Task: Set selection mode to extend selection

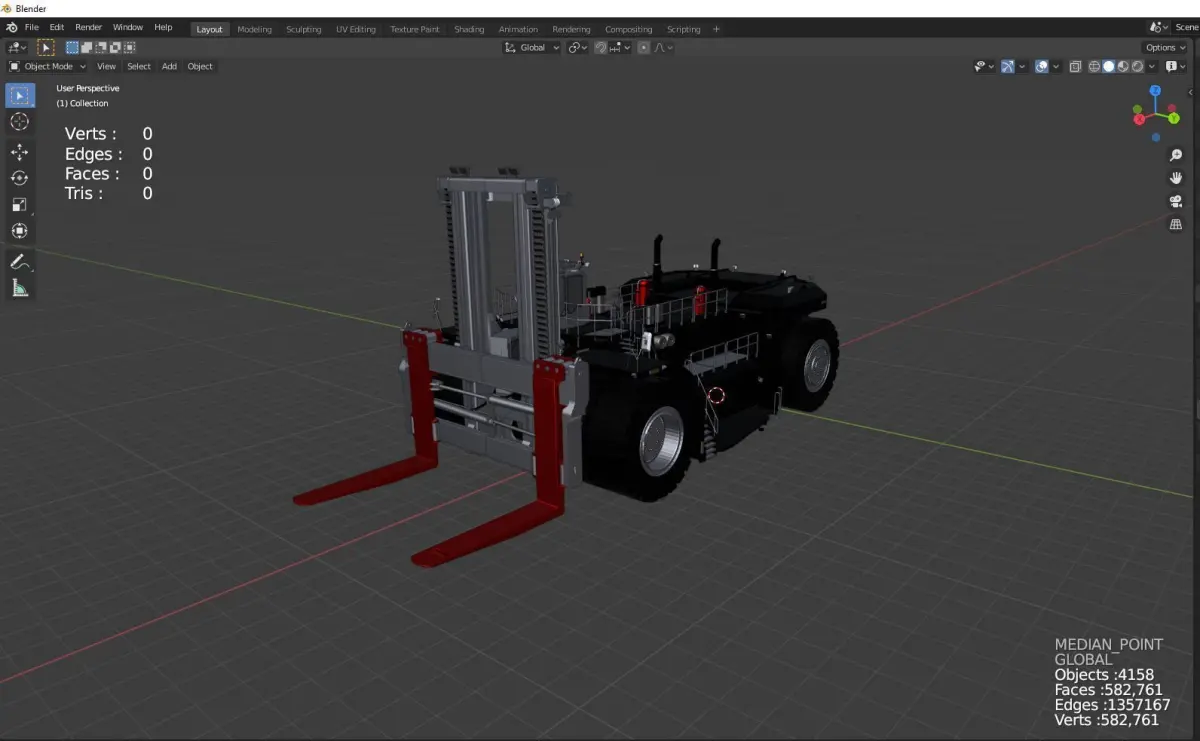Action: (x=87, y=47)
